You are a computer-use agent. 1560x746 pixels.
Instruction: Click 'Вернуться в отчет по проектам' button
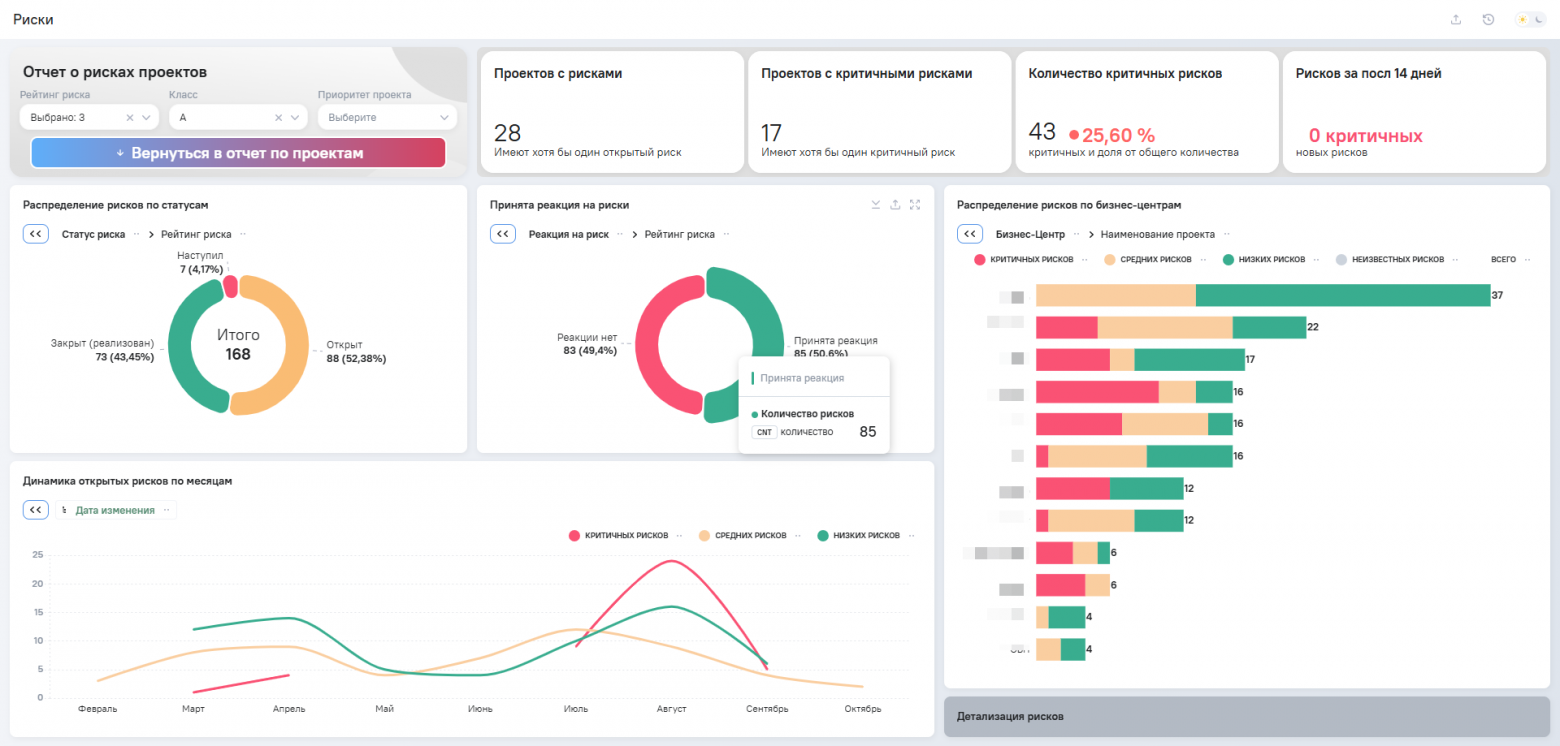238,153
